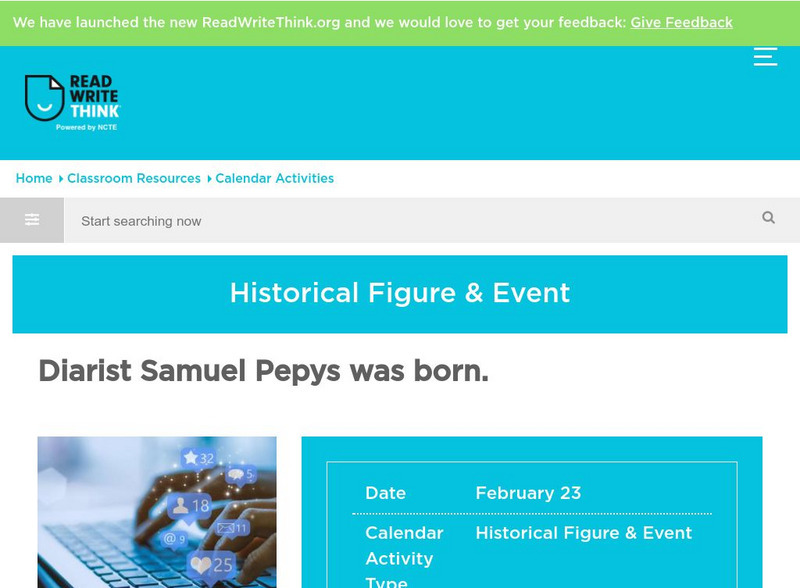800x588 pixels.
Task: Open the hamburger menu icon
Action: click(x=765, y=56)
